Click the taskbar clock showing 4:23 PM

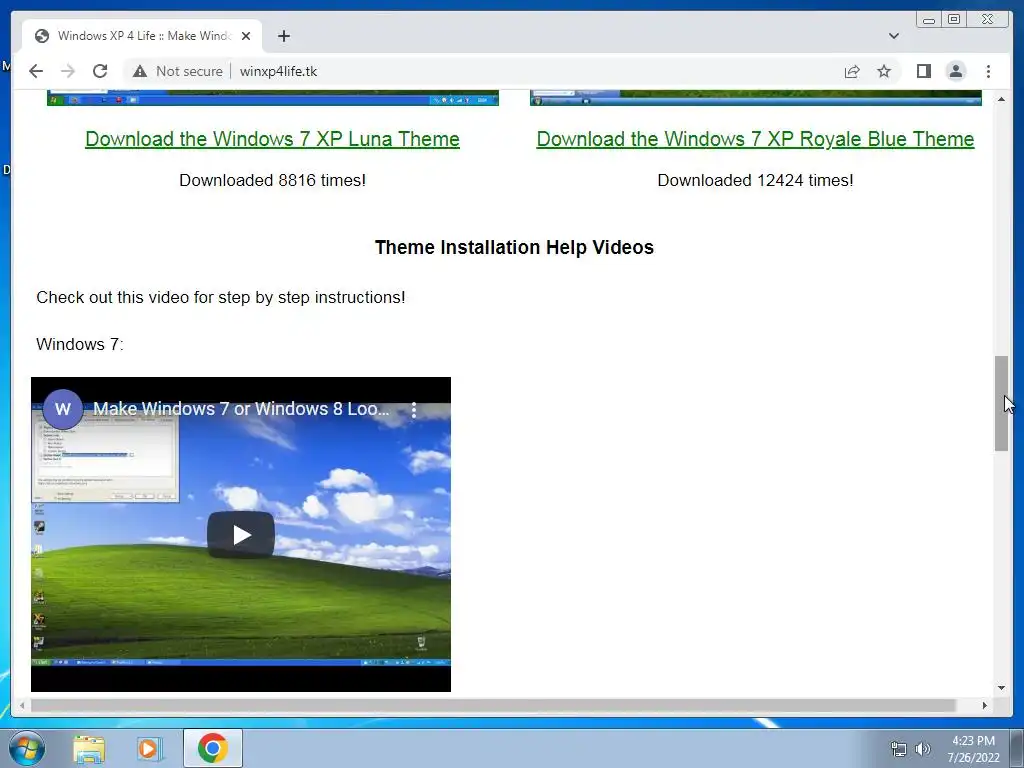pyautogui.click(x=973, y=749)
